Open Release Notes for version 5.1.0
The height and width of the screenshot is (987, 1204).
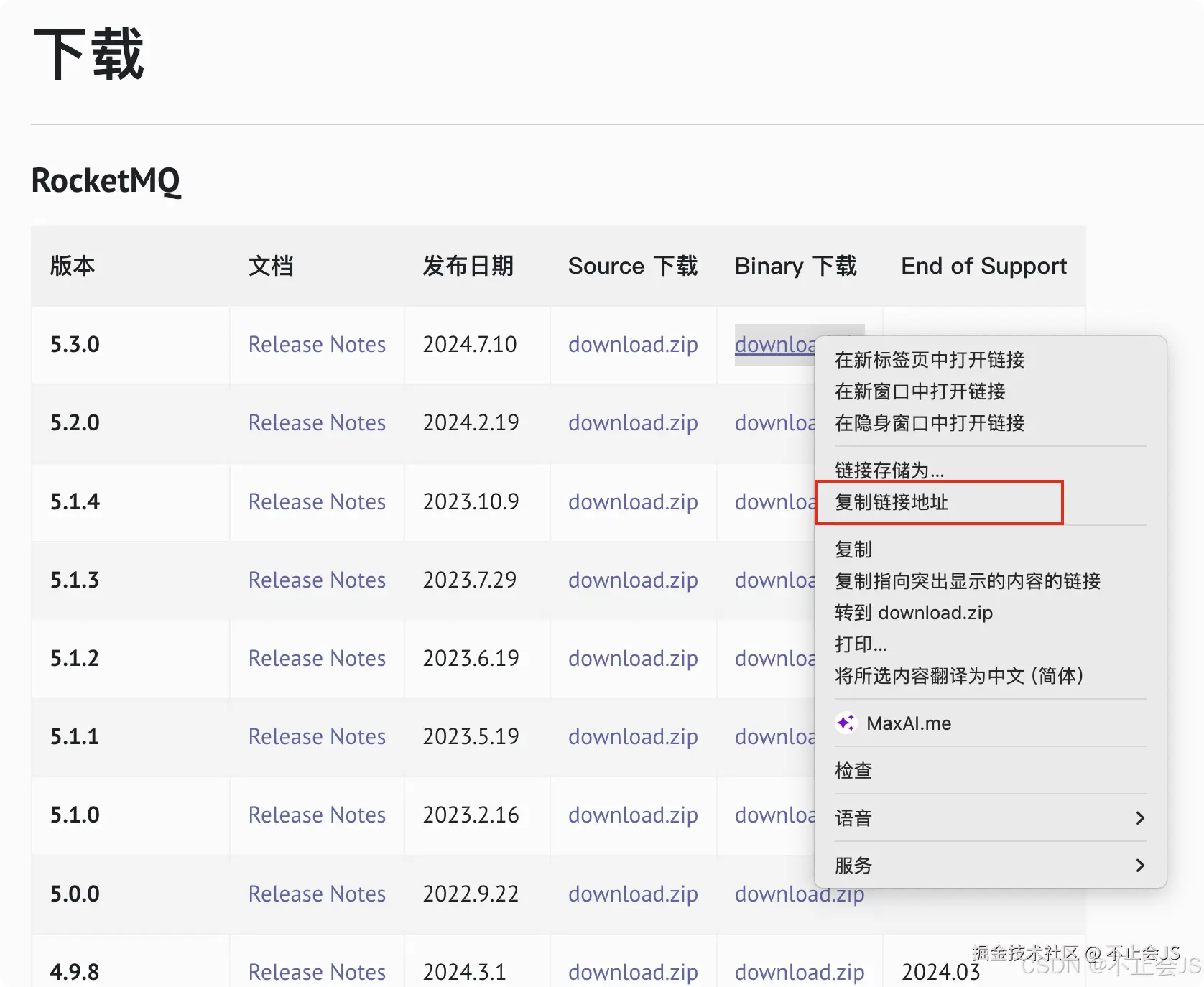point(317,815)
